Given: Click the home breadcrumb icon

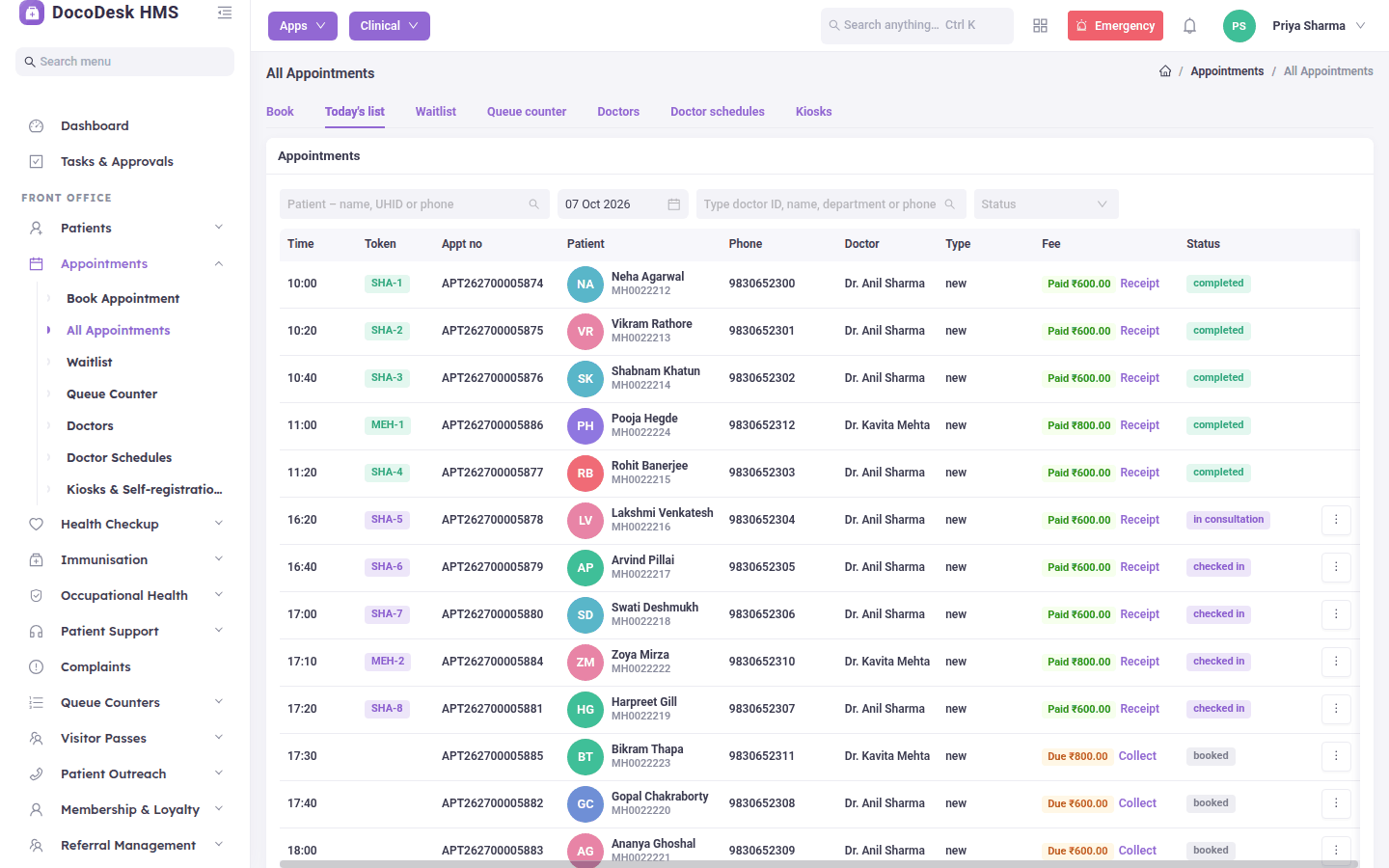Looking at the screenshot, I should [1165, 71].
